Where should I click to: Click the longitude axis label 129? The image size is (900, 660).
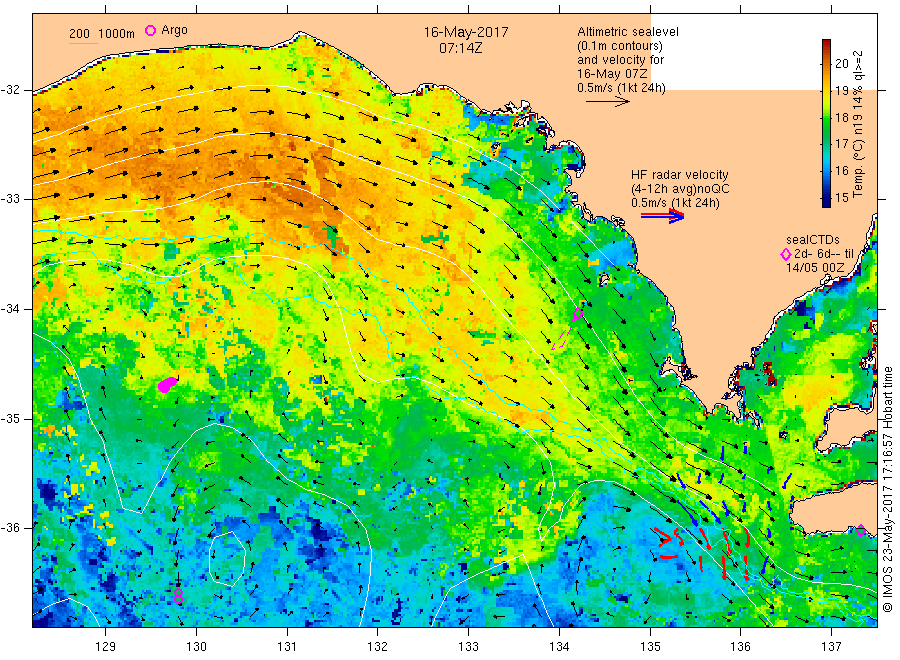point(106,647)
